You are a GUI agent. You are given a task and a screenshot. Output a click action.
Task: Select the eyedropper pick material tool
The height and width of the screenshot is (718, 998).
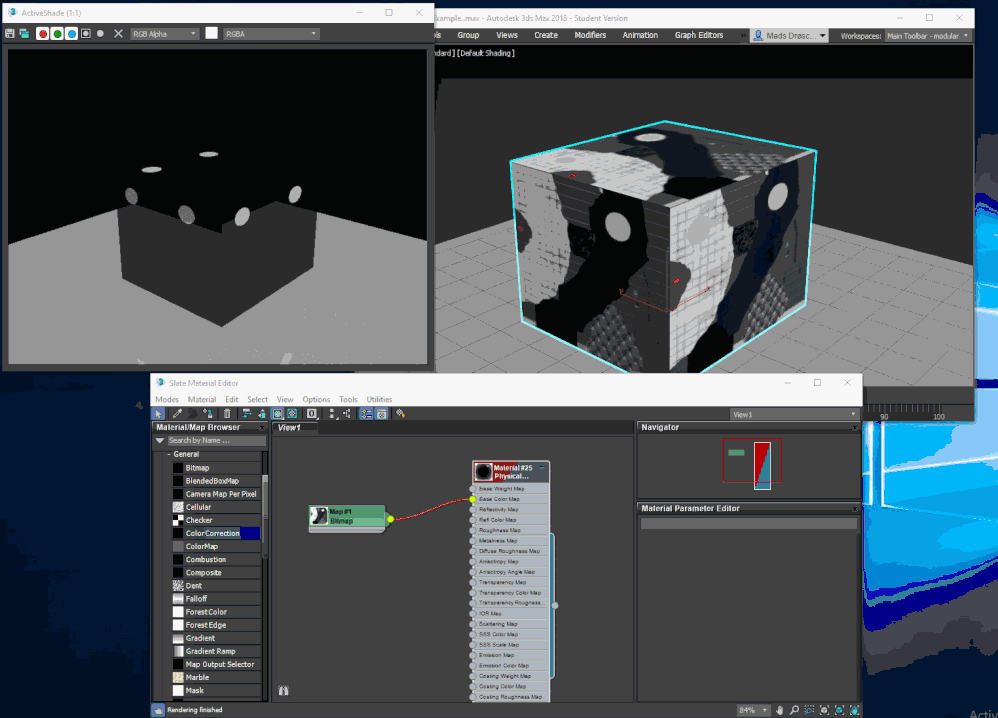pyautogui.click(x=176, y=413)
